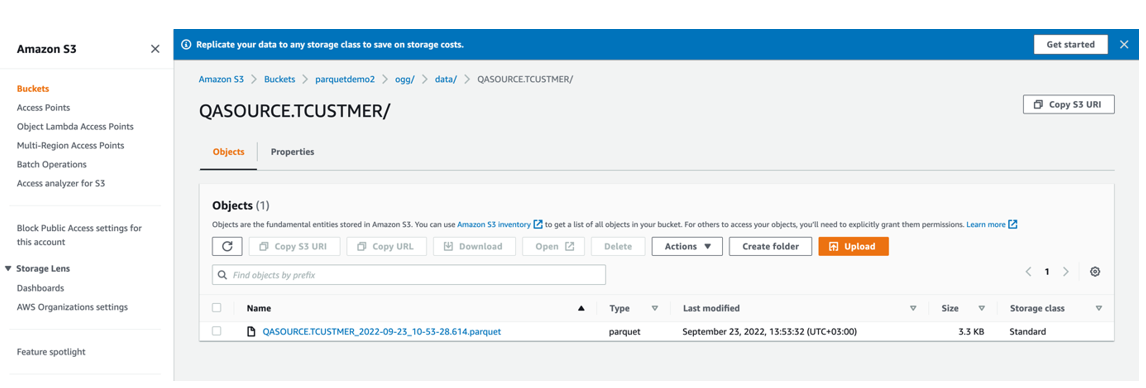
Task: Go to ogg/ breadcrumb link
Action: pos(405,79)
